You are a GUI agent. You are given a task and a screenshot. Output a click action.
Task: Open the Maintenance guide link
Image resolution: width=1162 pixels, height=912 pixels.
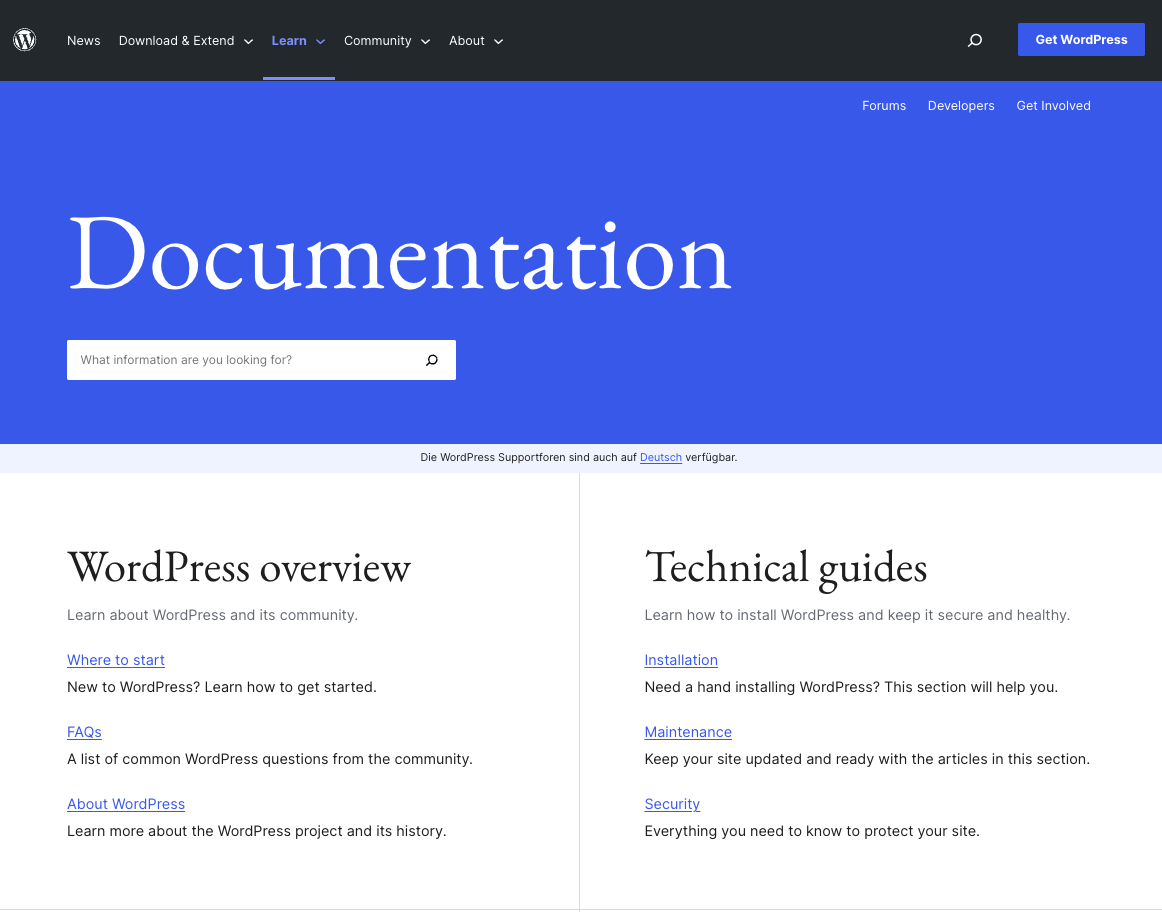coord(688,732)
